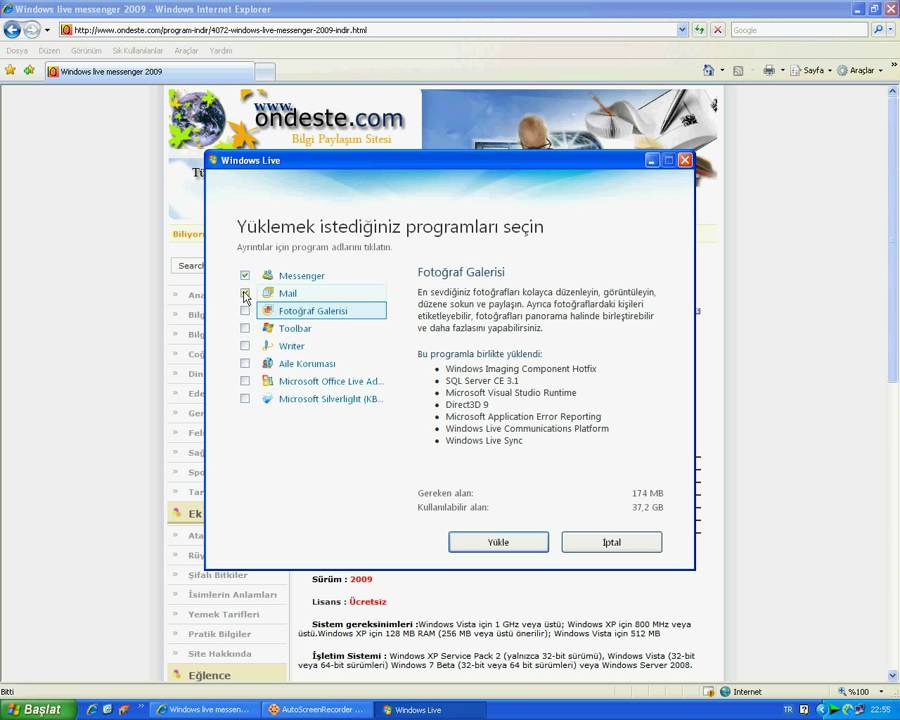Viewport: 900px width, 720px height.
Task: Click the Messenger program icon
Action: [x=267, y=275]
